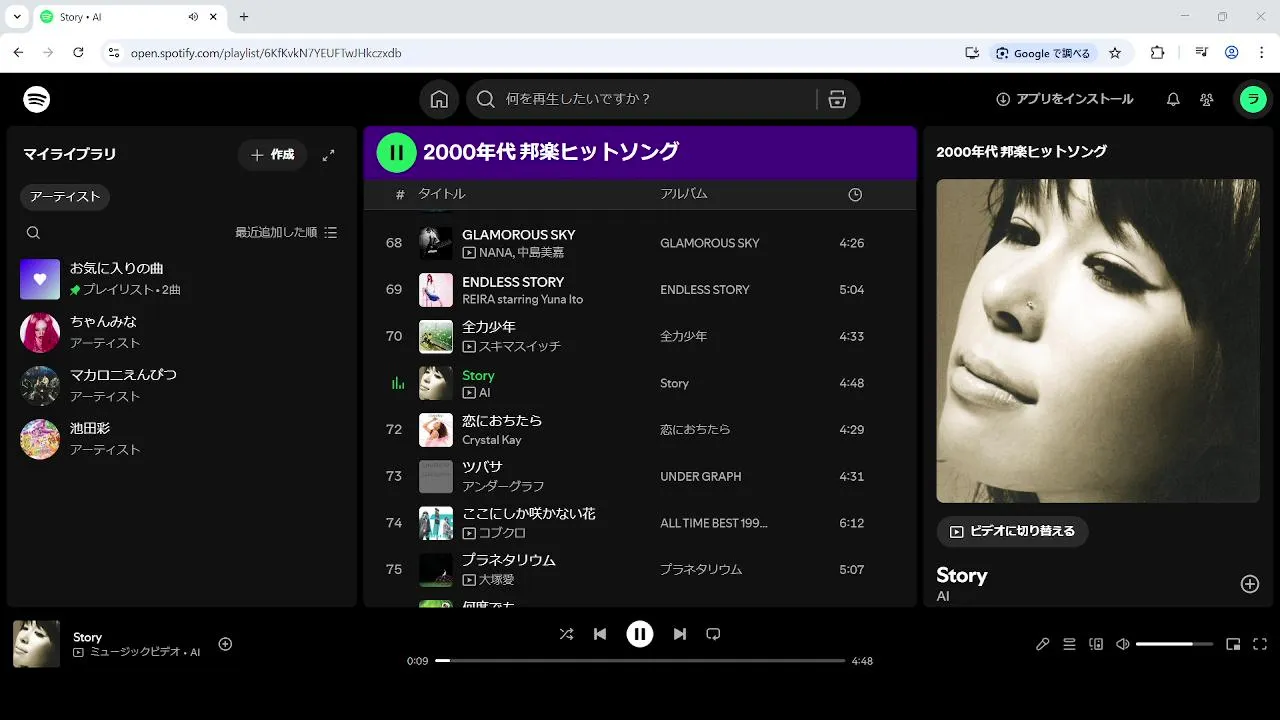Skip to the next track

pyautogui.click(x=680, y=634)
